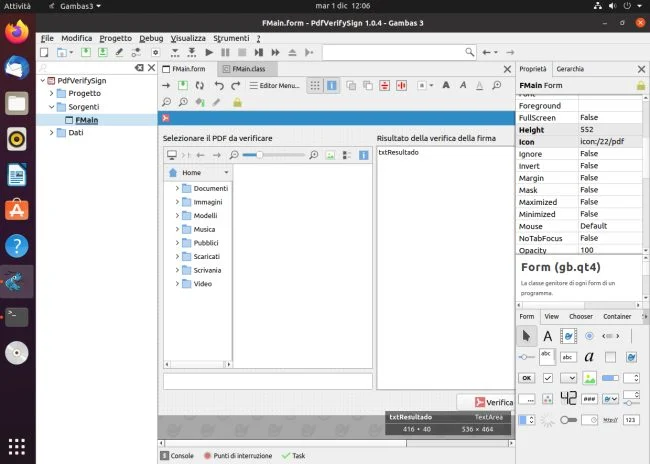The image size is (650, 464).
Task: Select the italic a TextLabel control in toolbox
Action: (589, 357)
